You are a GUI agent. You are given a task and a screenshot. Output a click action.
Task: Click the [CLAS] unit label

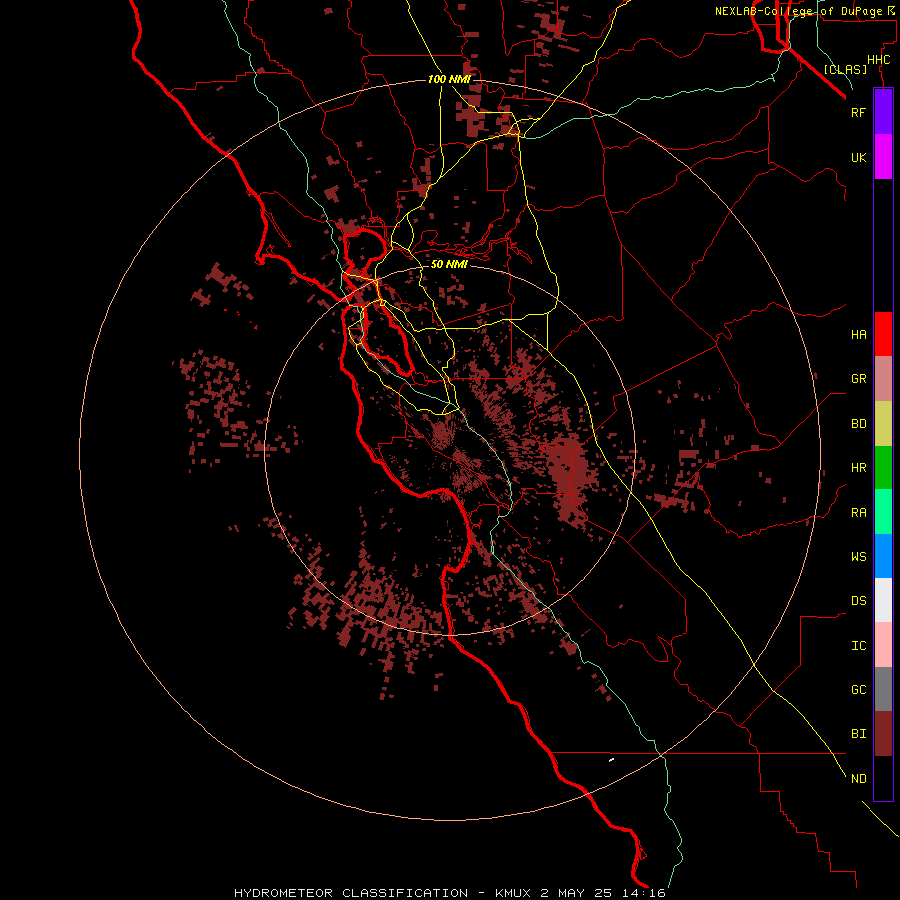(x=845, y=69)
